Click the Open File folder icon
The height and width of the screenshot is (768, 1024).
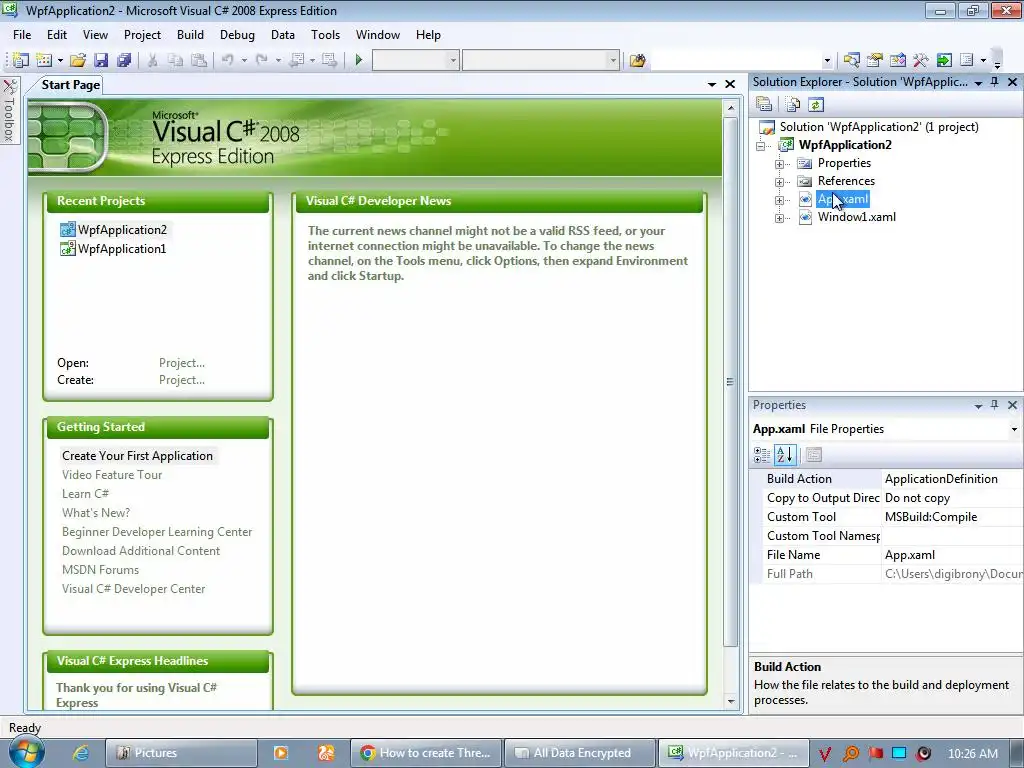(78, 60)
